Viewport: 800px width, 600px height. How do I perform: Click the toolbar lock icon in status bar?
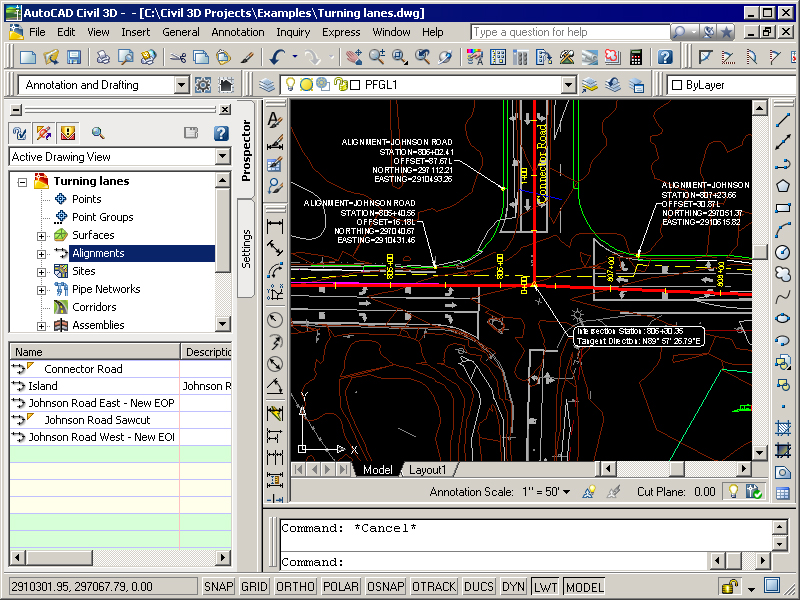[x=730, y=586]
